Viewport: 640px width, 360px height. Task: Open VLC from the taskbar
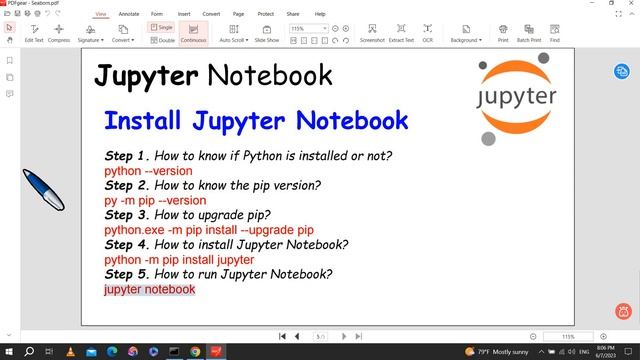(x=70, y=351)
